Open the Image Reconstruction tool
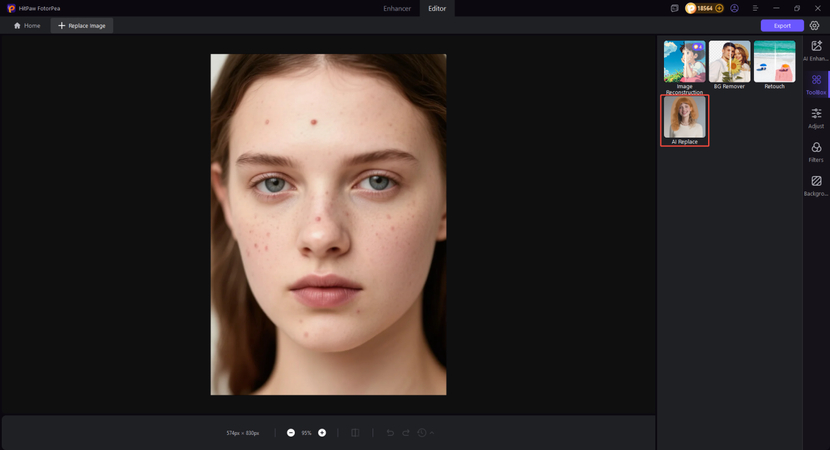This screenshot has height=450, width=830. coord(684,67)
